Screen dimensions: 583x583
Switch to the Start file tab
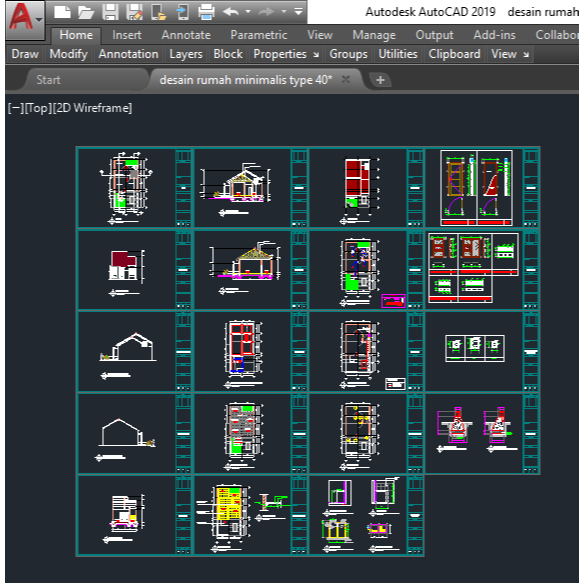pyautogui.click(x=48, y=80)
